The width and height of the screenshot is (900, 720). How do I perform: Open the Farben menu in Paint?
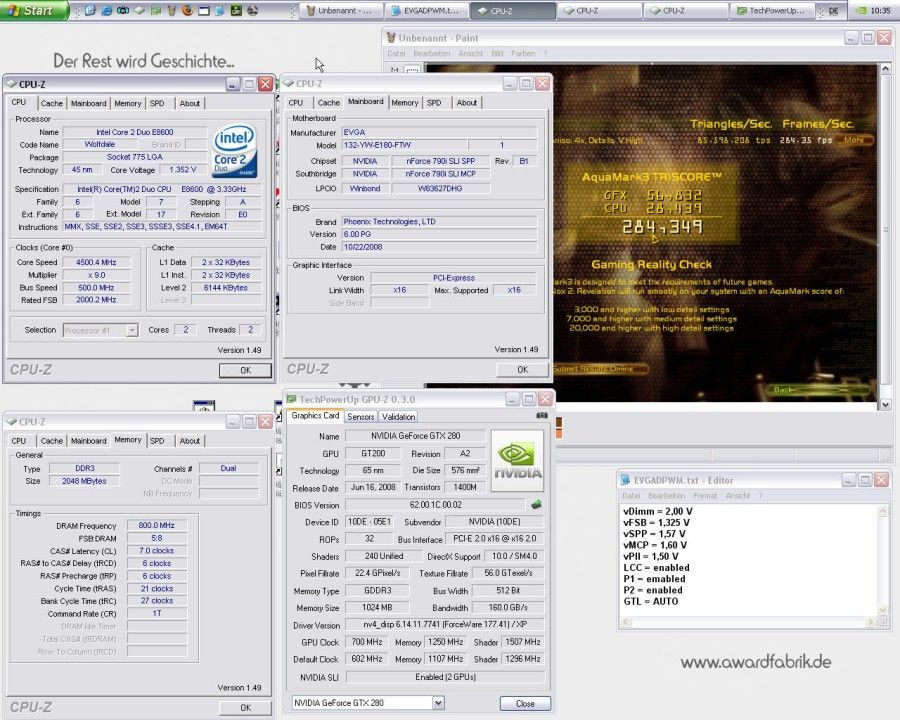tap(523, 53)
